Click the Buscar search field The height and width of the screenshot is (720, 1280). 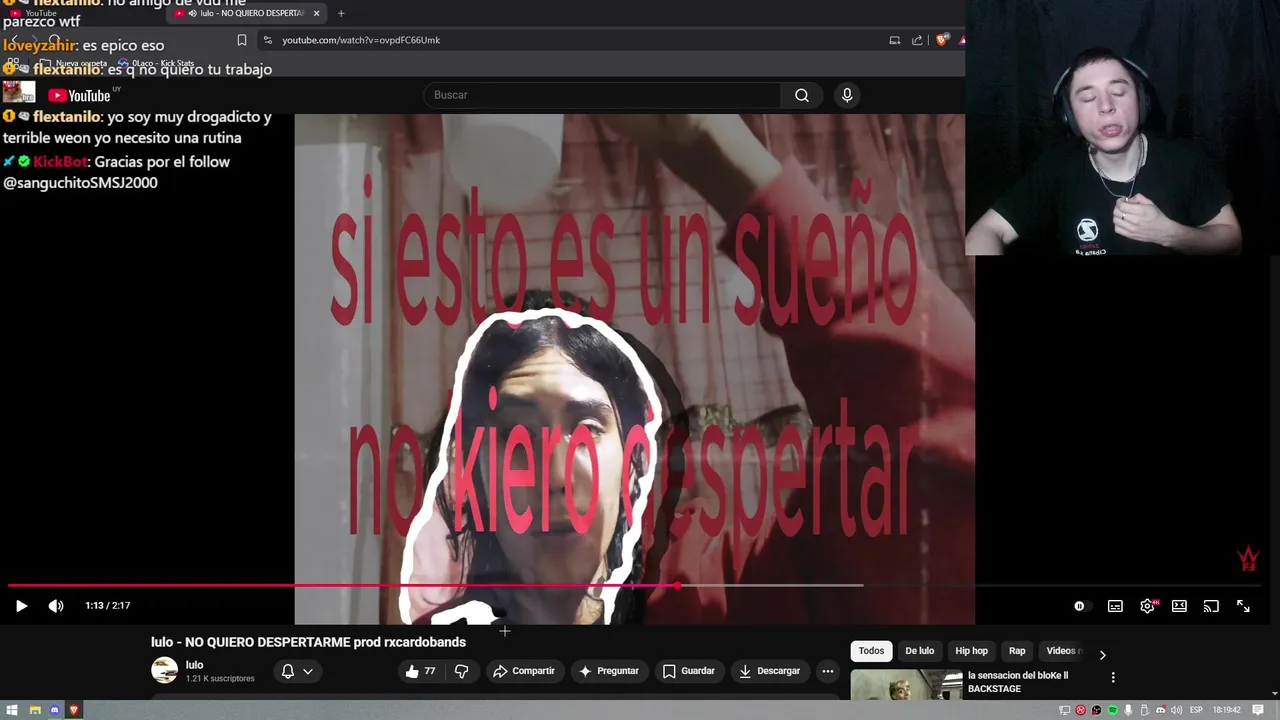[603, 95]
